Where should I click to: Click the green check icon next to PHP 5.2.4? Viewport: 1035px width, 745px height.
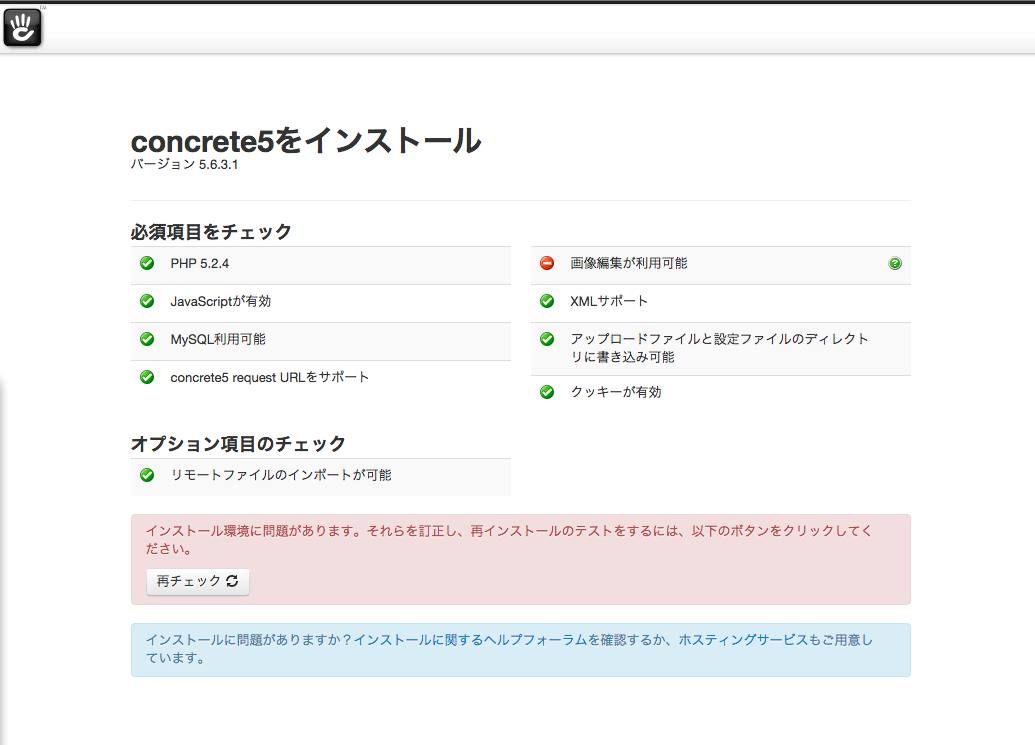pyautogui.click(x=147, y=263)
